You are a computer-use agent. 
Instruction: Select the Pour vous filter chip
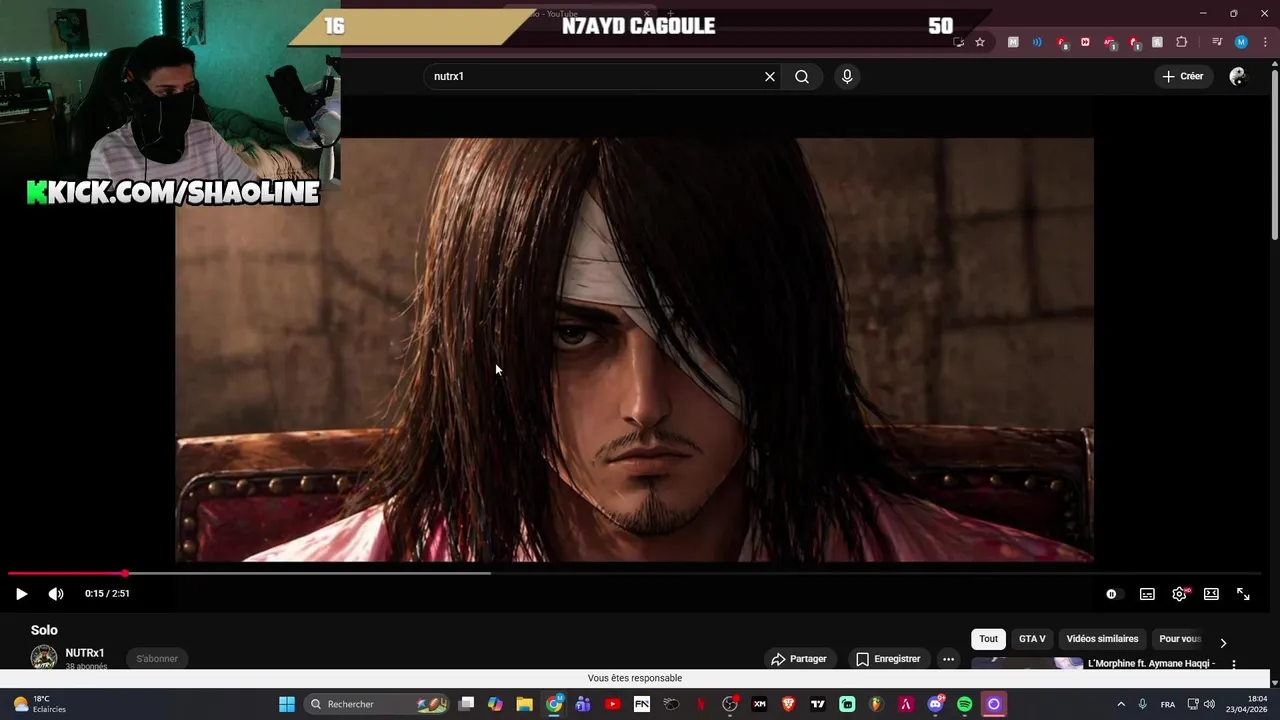click(x=1179, y=639)
